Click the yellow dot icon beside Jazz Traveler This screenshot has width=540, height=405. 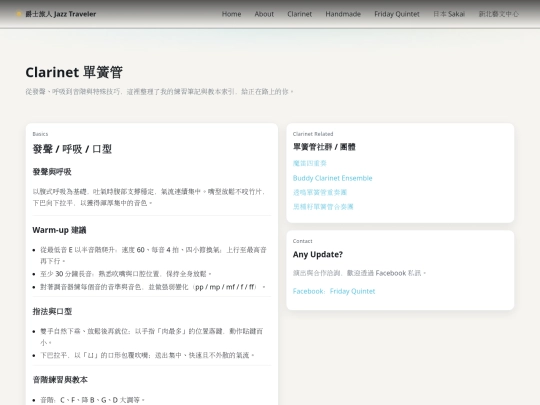[19, 14]
